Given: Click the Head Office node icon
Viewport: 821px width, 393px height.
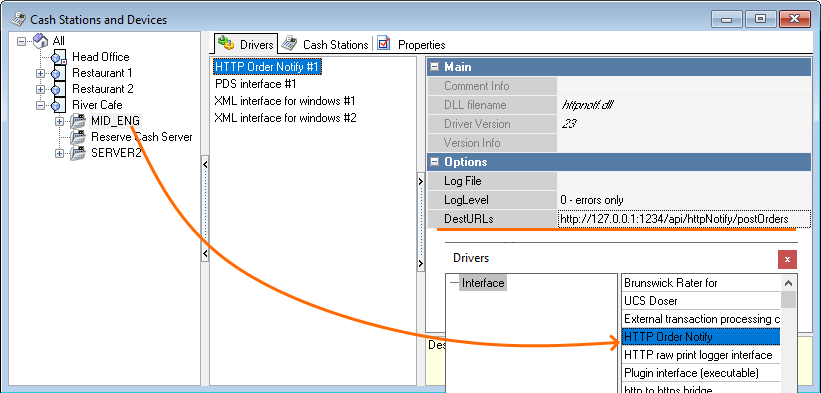Looking at the screenshot, I should (59, 57).
